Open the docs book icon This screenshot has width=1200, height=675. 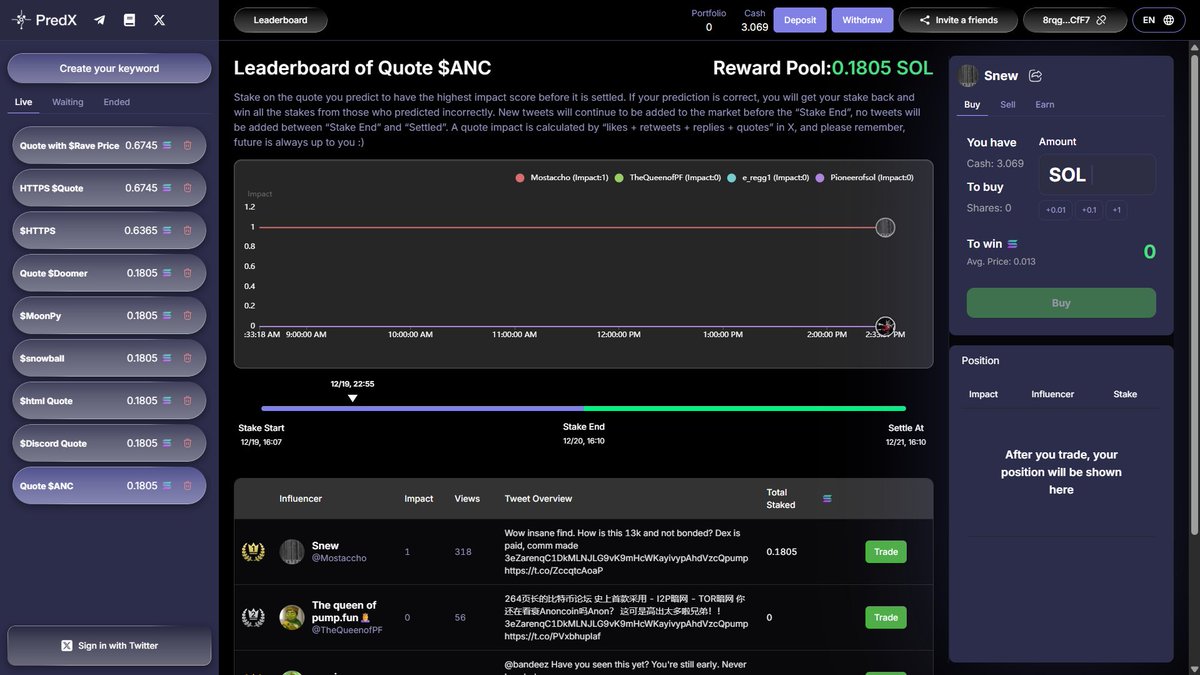pos(129,20)
